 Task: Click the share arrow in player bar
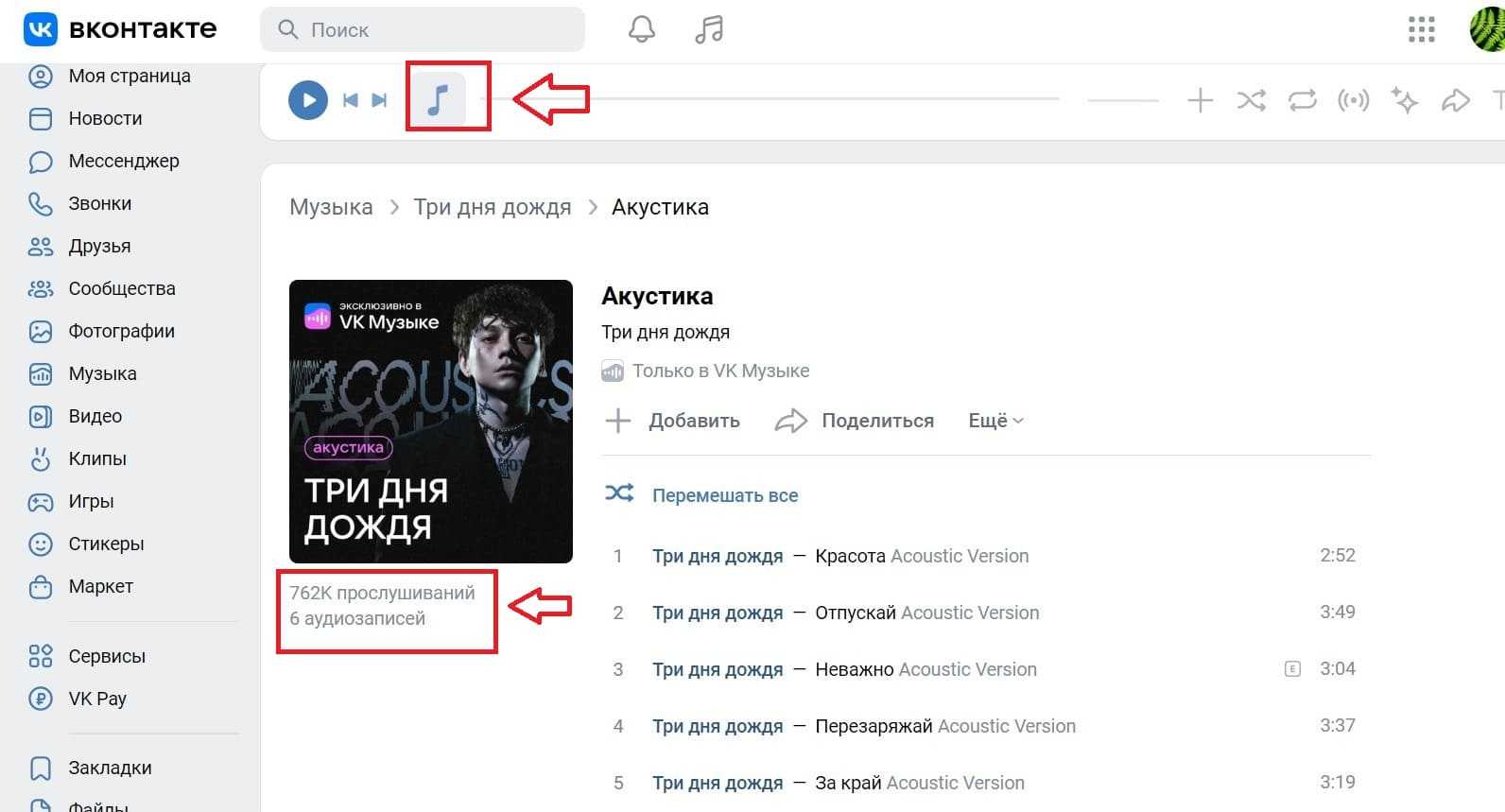tap(1455, 100)
